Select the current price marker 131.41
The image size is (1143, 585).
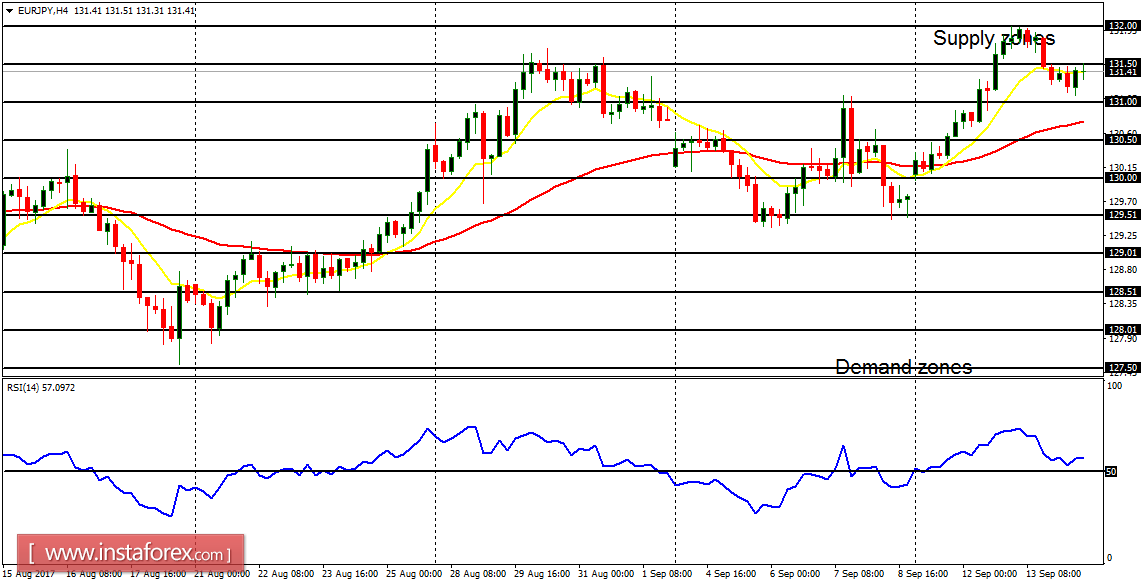(x=1121, y=71)
